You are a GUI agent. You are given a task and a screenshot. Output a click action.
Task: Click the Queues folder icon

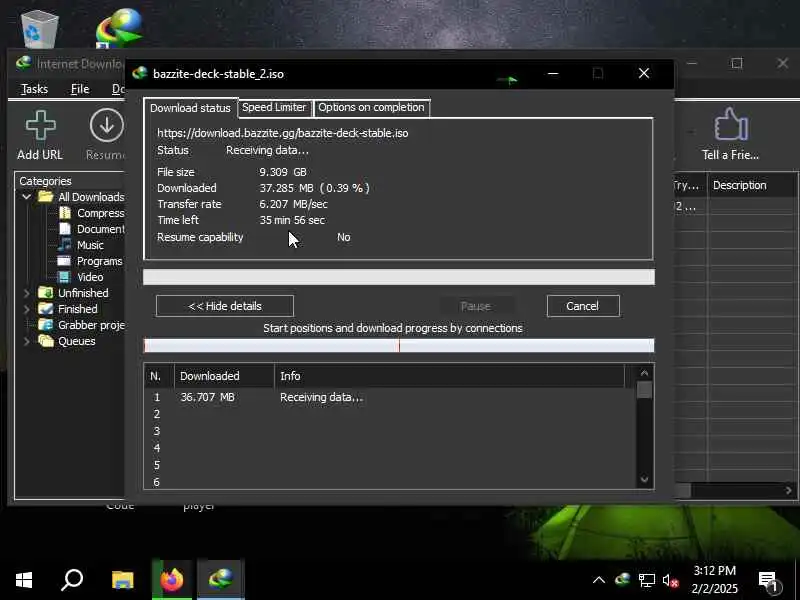(45, 340)
